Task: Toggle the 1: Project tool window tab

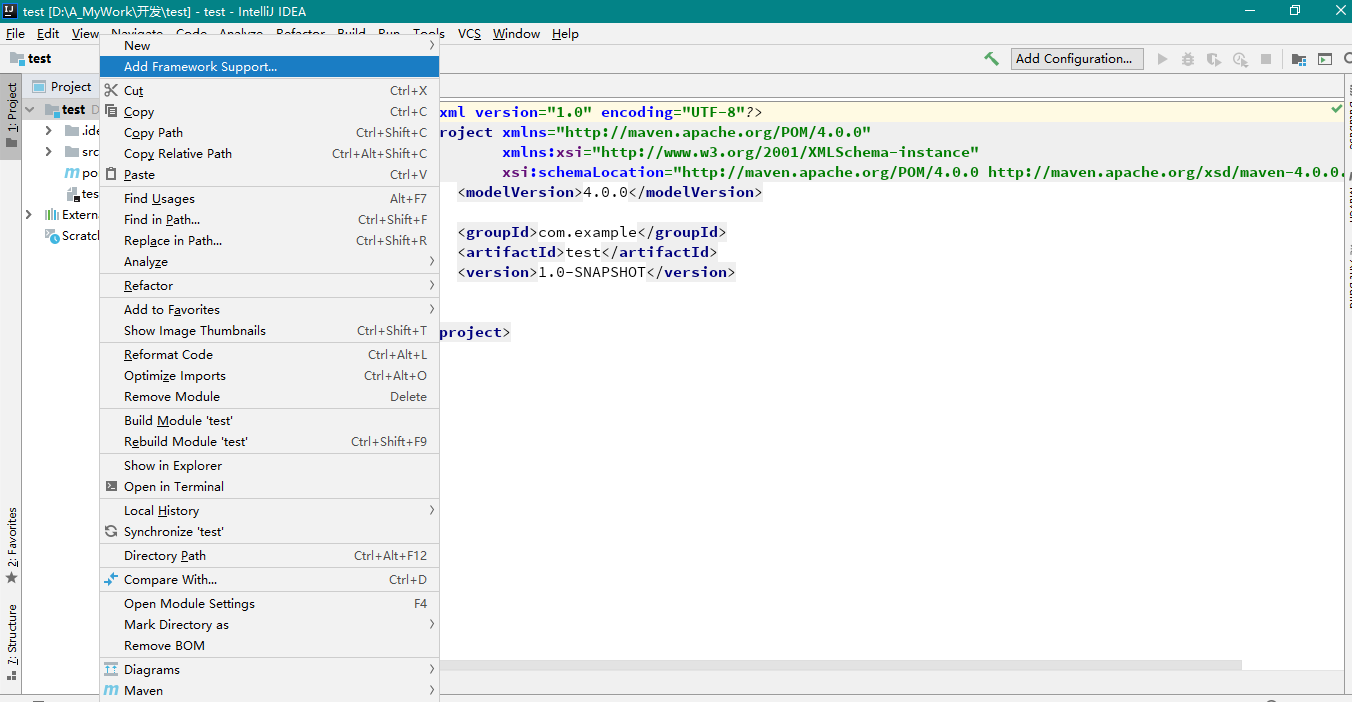Action: point(11,114)
